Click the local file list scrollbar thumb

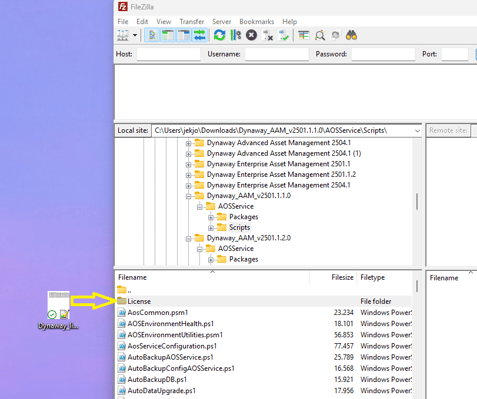tap(417, 286)
